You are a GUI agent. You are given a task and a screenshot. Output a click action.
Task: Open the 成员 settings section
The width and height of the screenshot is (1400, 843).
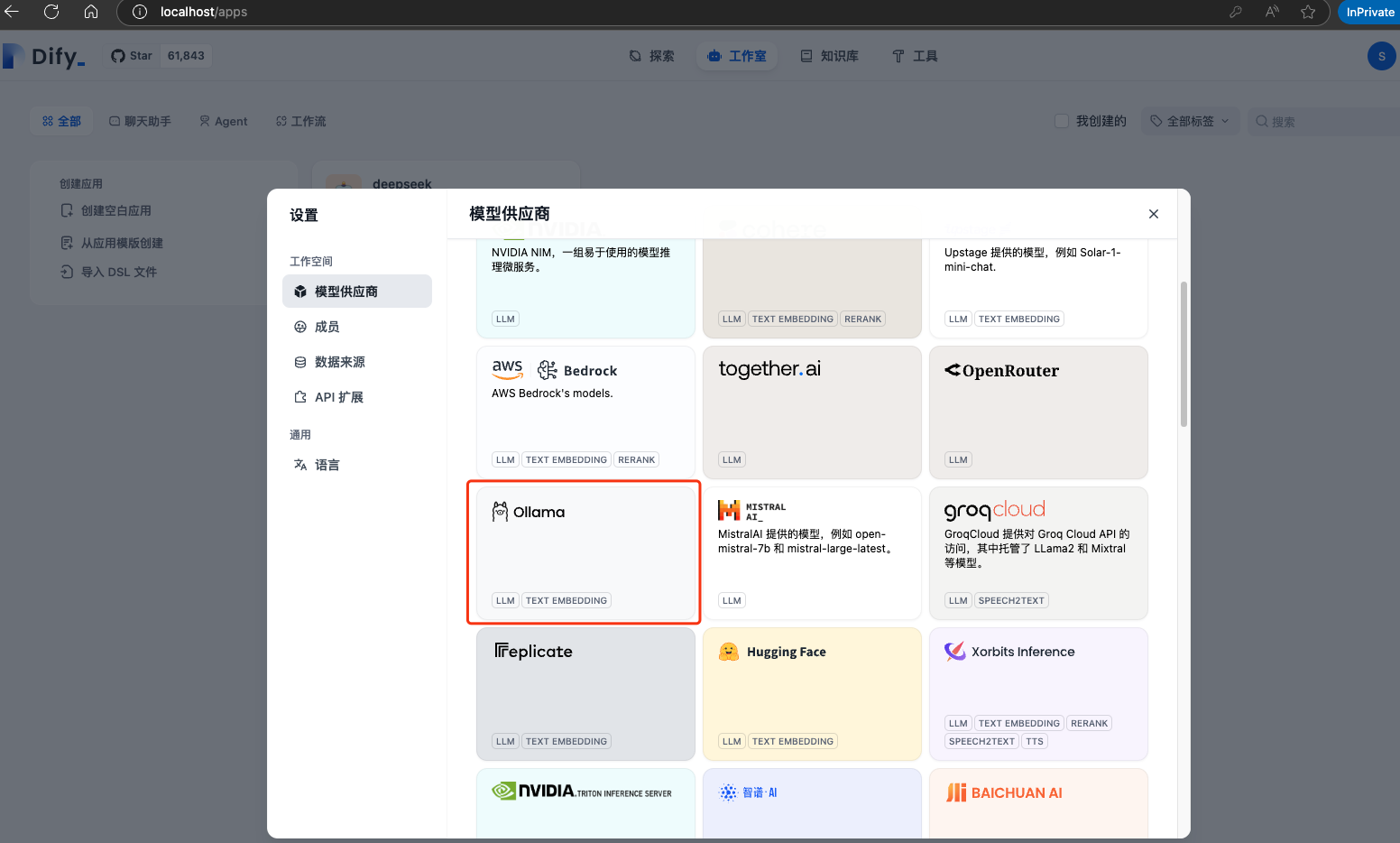(327, 327)
